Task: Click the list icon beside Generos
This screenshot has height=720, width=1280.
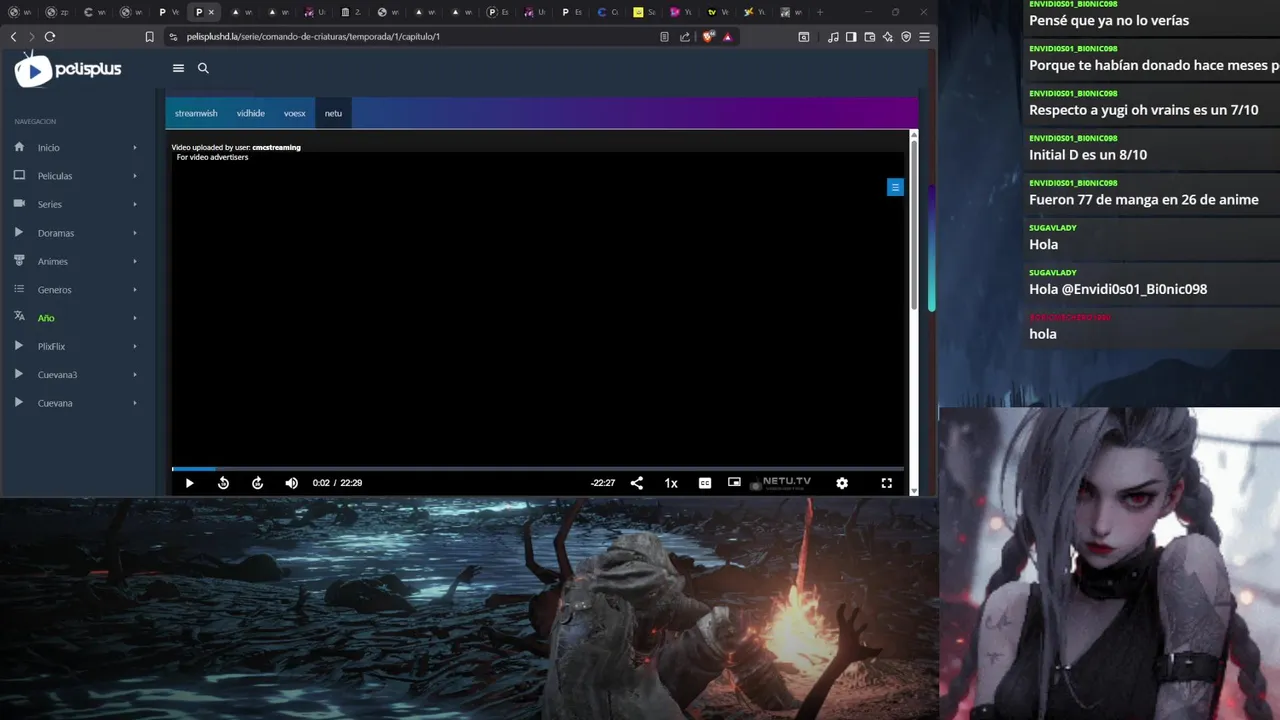Action: pyautogui.click(x=19, y=289)
